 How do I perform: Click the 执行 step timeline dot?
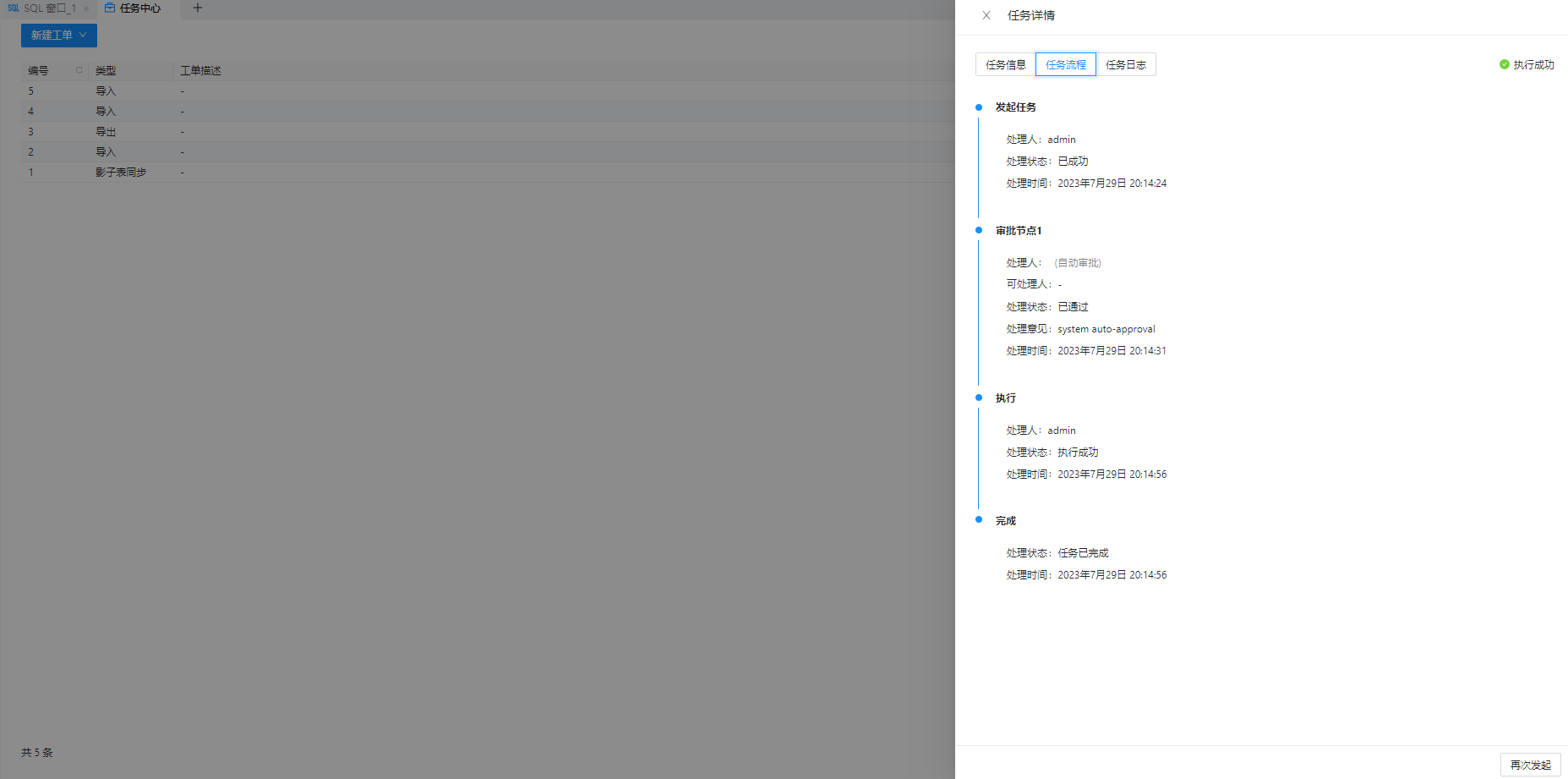tap(979, 398)
